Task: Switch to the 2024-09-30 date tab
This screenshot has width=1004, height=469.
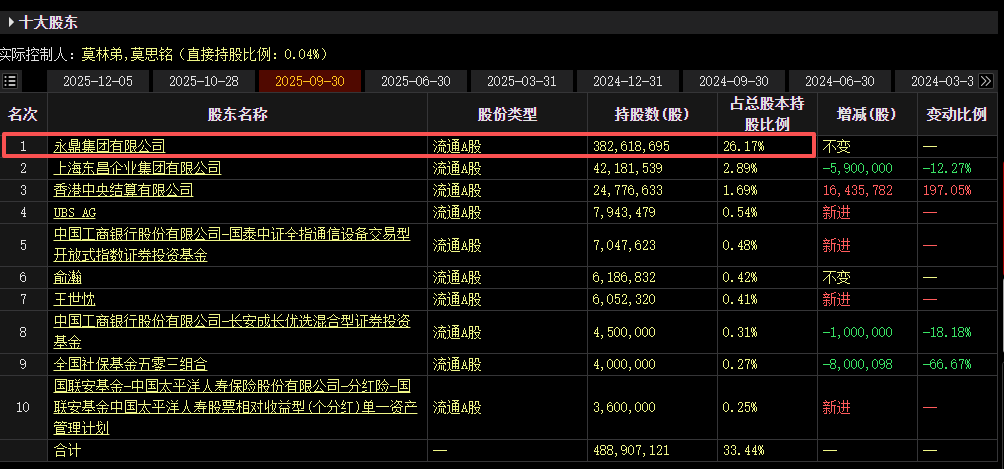Action: (x=734, y=81)
